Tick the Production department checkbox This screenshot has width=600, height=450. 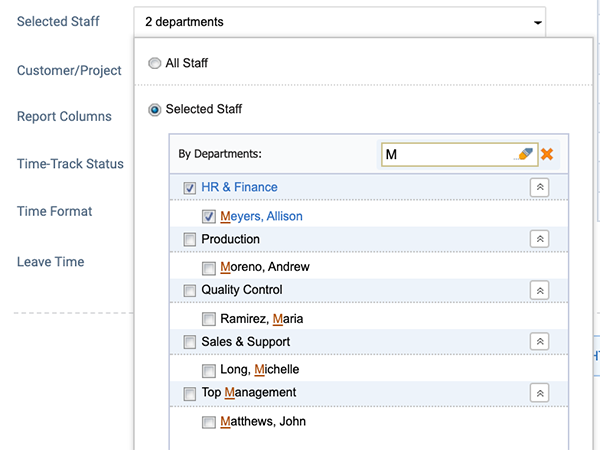tap(189, 240)
